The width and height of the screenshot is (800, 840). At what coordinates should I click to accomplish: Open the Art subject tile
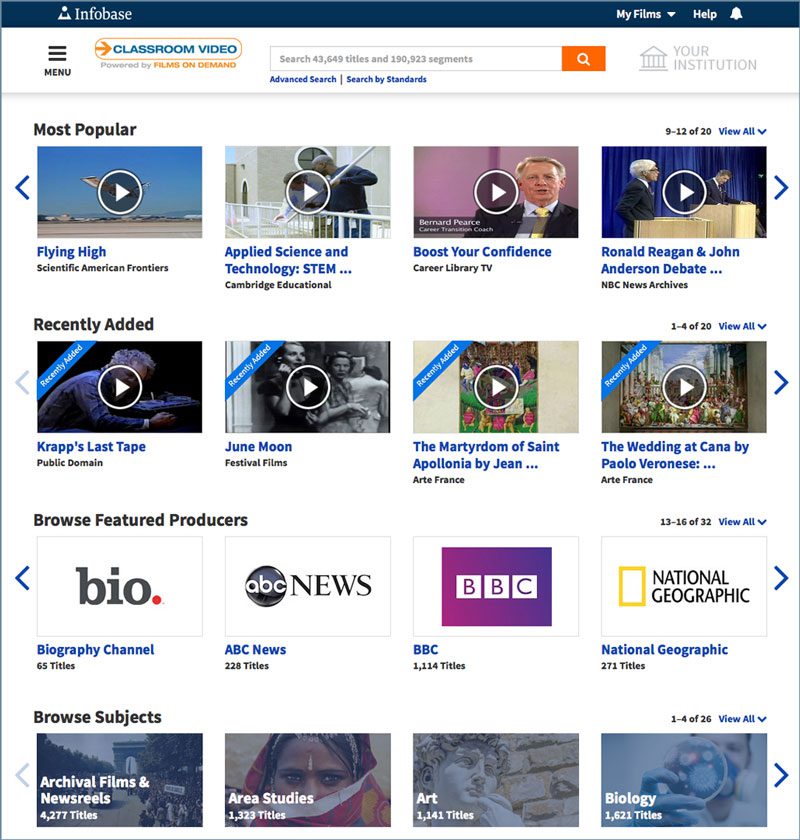point(496,780)
